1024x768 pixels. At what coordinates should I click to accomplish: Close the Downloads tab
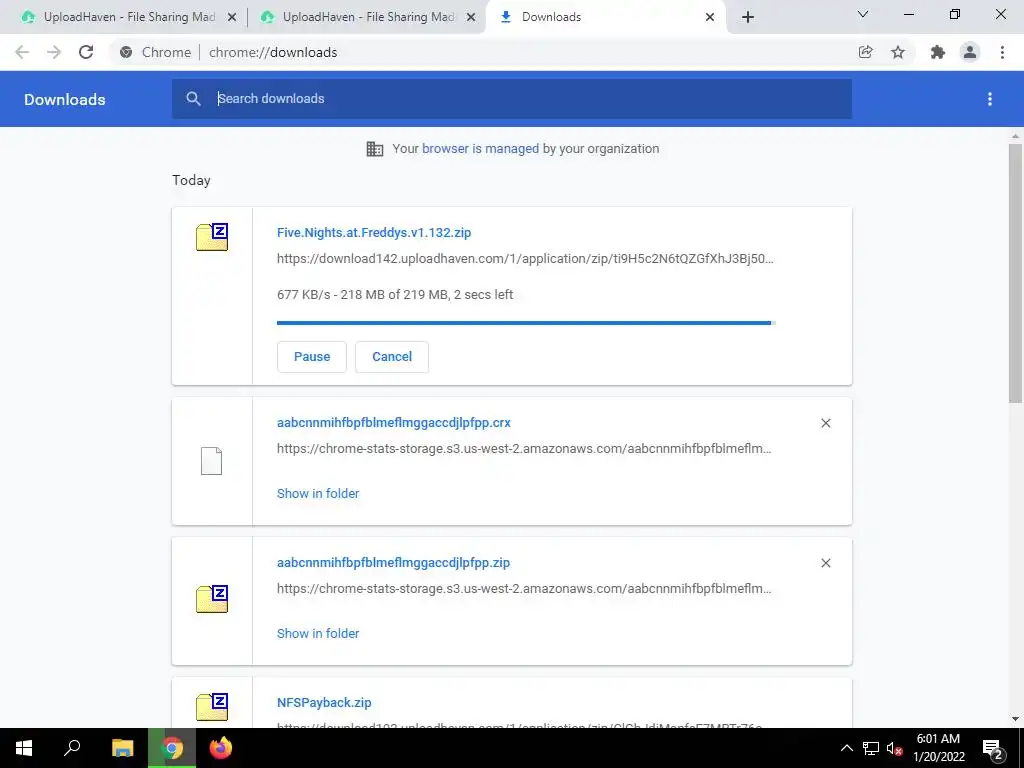(710, 17)
